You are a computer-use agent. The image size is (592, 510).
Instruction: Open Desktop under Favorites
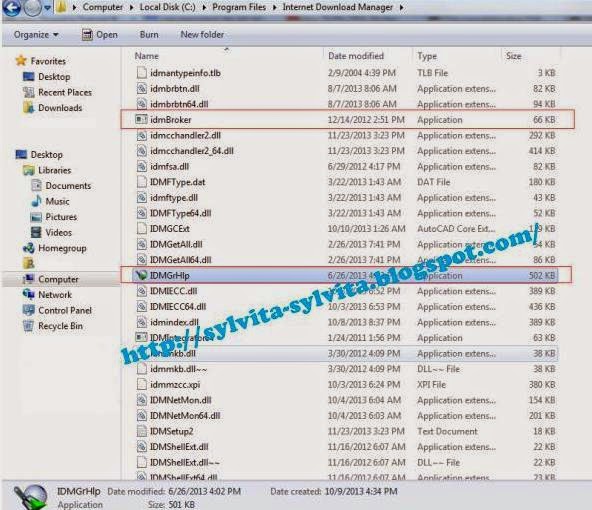(54, 77)
